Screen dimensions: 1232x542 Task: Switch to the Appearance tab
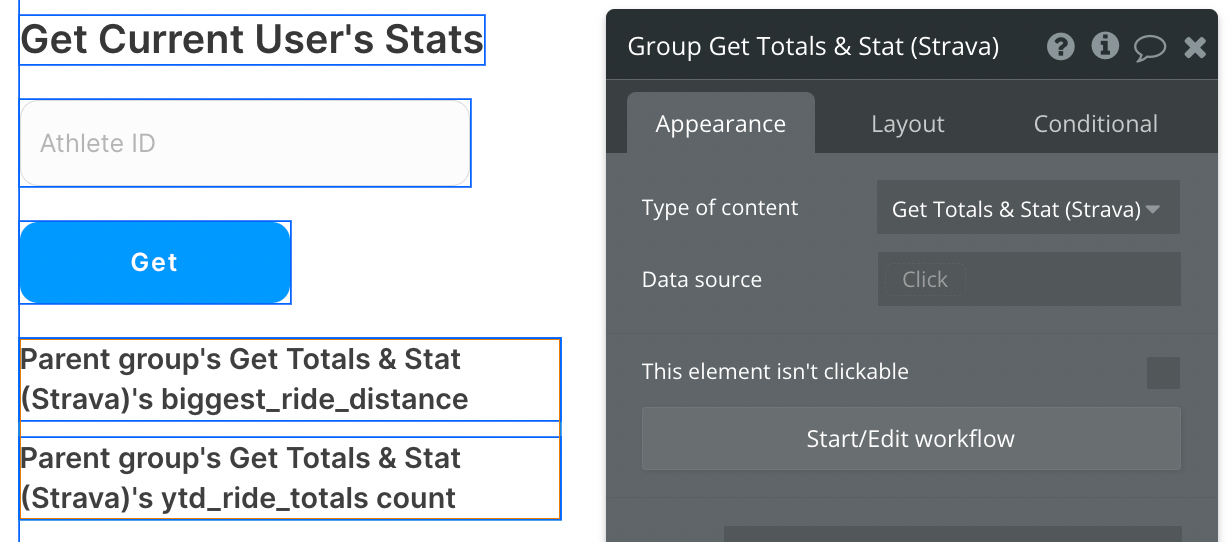(x=720, y=124)
